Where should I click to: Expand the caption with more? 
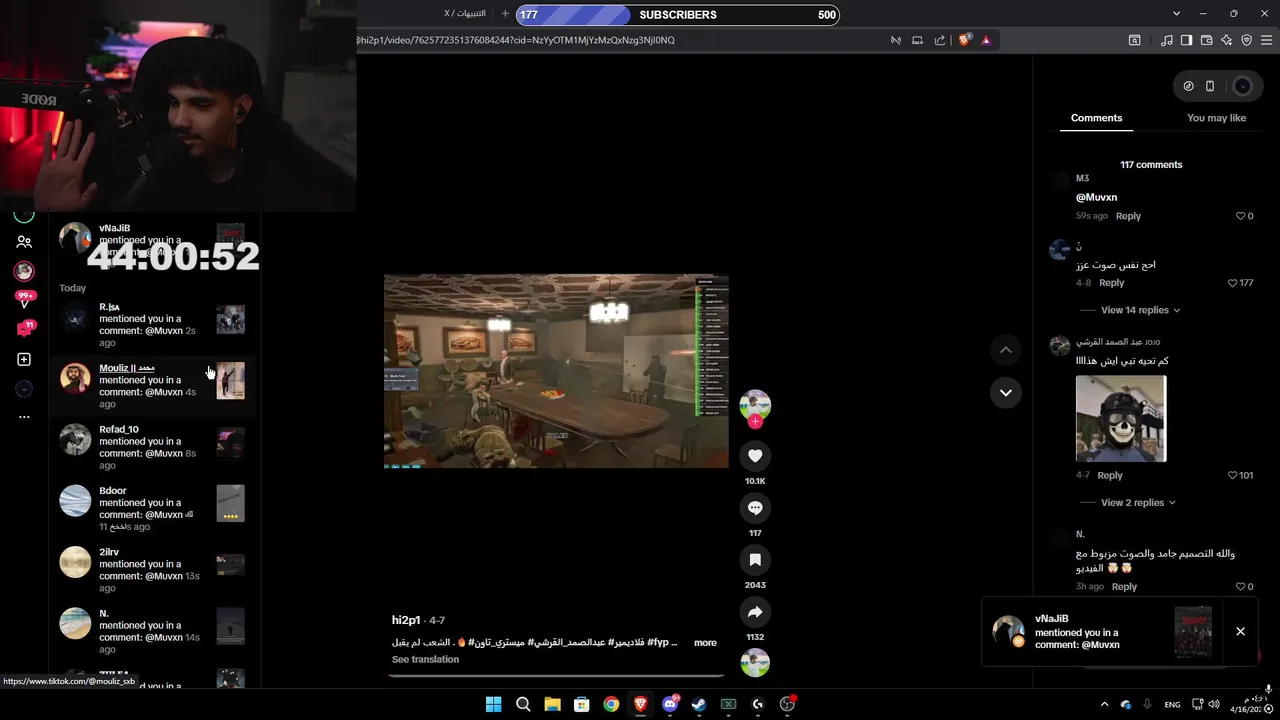pyautogui.click(x=705, y=643)
